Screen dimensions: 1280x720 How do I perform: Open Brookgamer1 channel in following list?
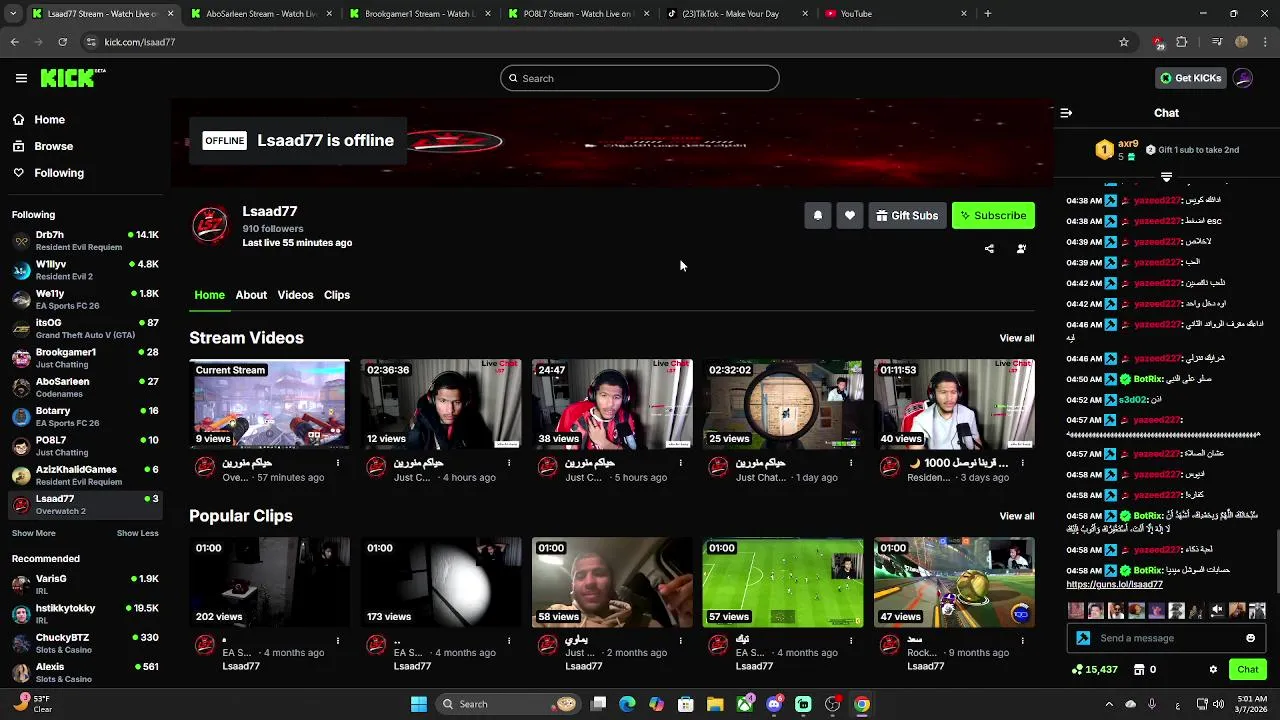[x=85, y=358]
